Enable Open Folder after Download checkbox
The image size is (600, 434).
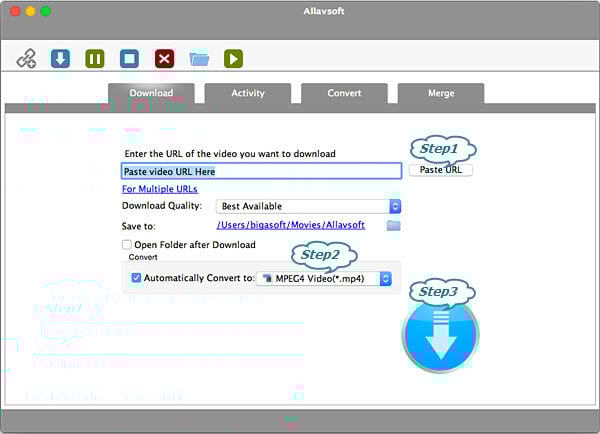127,245
